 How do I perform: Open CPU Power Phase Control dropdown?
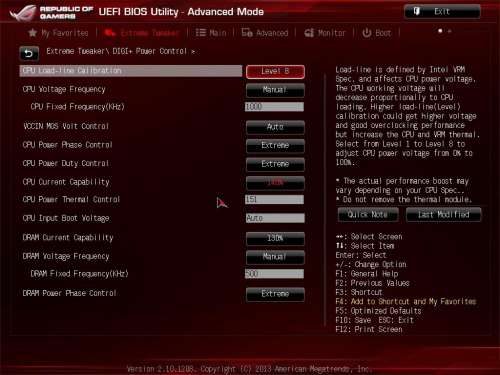(275, 146)
